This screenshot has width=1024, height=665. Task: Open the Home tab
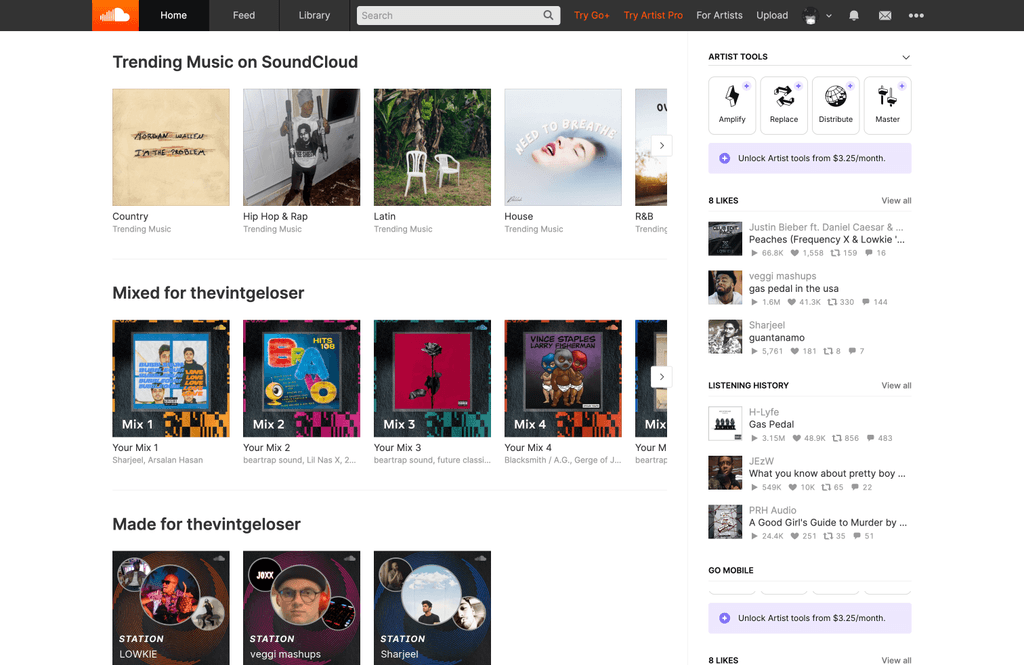pos(174,15)
